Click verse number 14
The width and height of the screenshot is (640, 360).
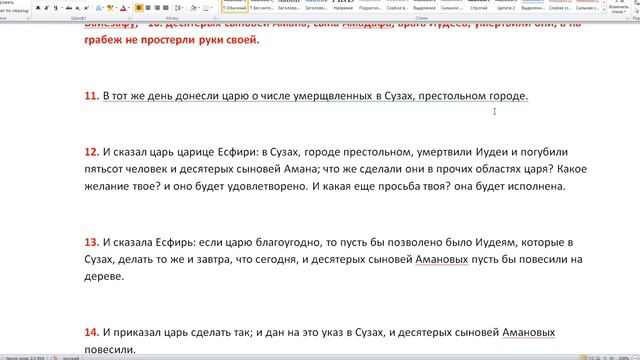[92, 332]
